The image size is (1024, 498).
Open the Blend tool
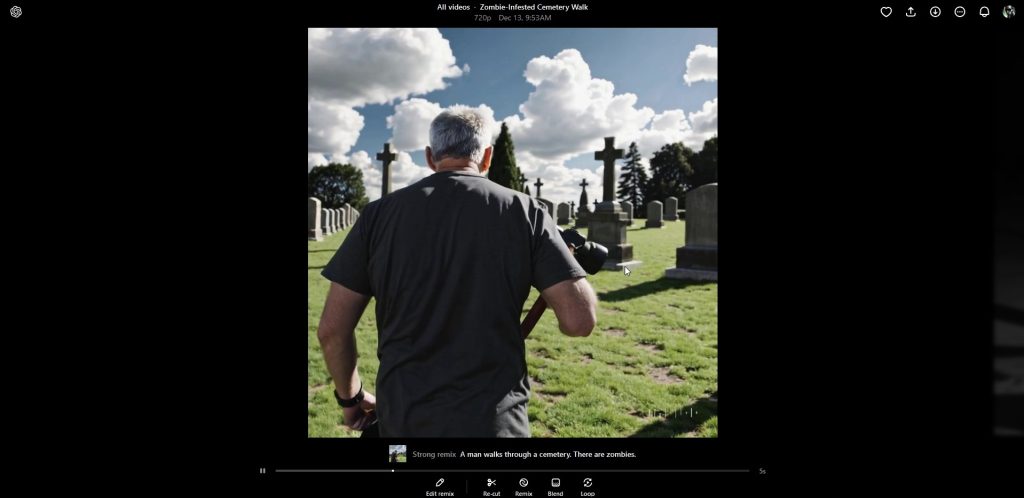click(555, 486)
